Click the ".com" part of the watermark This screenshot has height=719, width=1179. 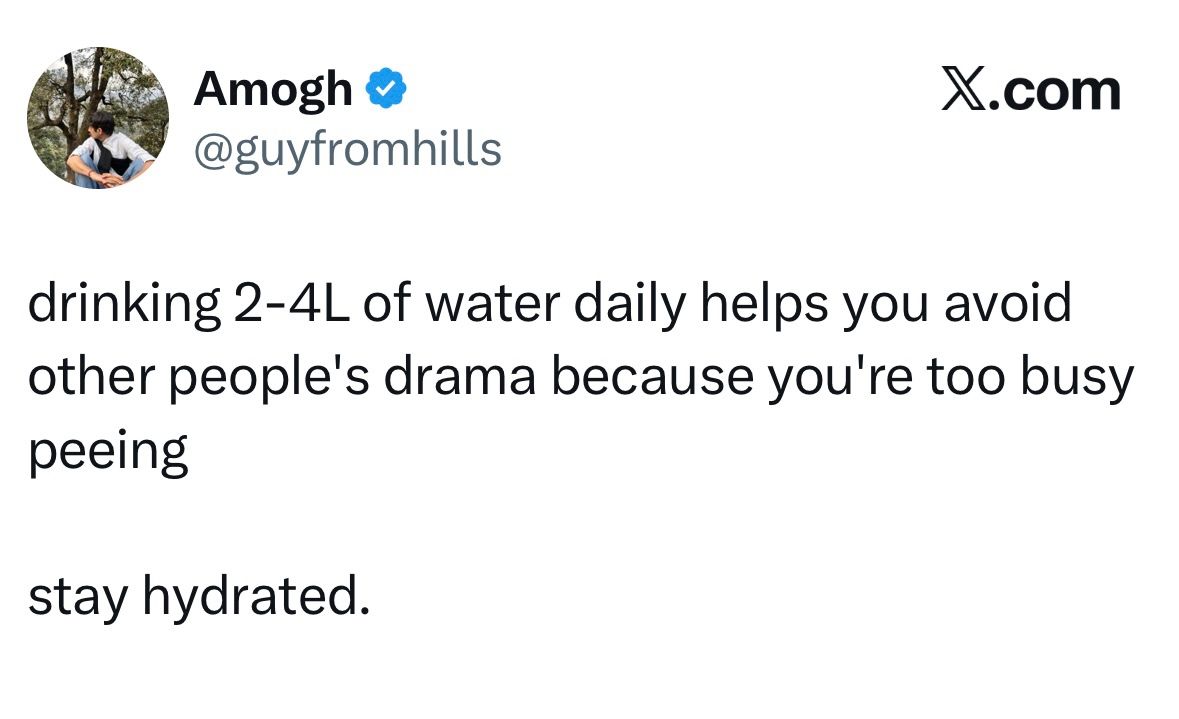(x=1055, y=91)
